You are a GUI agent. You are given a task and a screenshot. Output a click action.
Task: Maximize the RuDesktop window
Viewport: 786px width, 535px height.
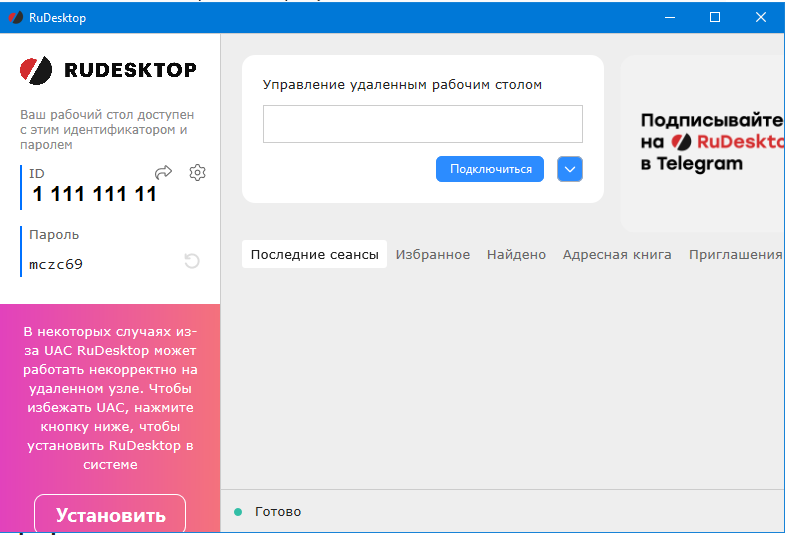coord(715,17)
